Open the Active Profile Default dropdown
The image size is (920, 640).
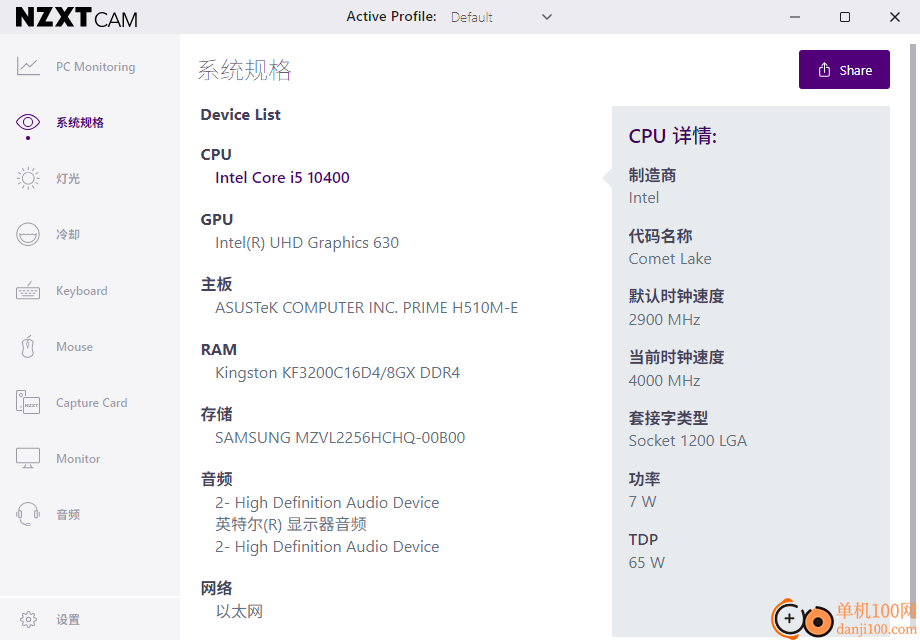tap(502, 17)
